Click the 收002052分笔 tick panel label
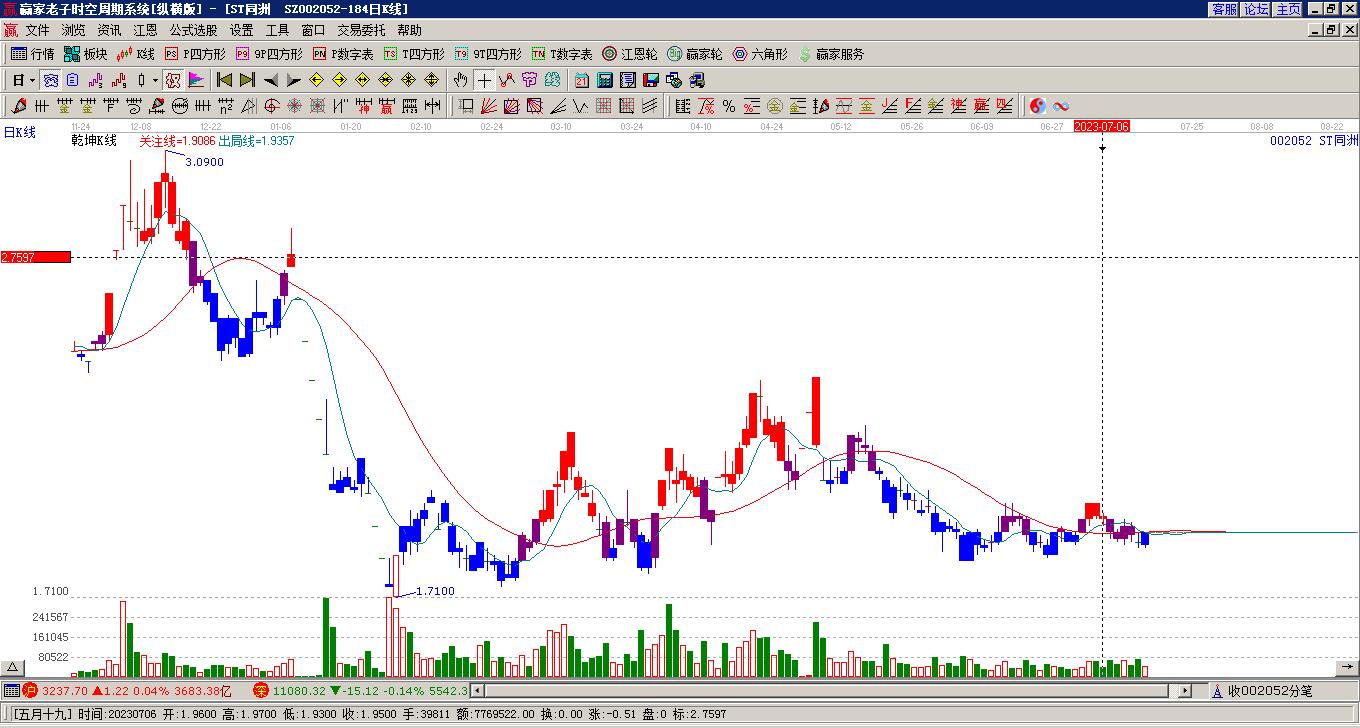Viewport: 1360px width, 728px height. click(1270, 691)
